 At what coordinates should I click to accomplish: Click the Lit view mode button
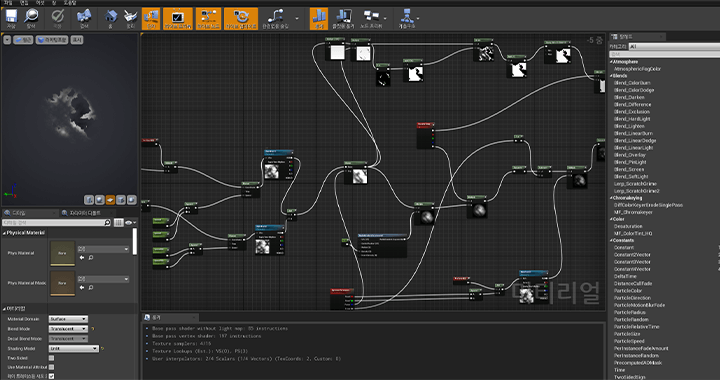52,40
